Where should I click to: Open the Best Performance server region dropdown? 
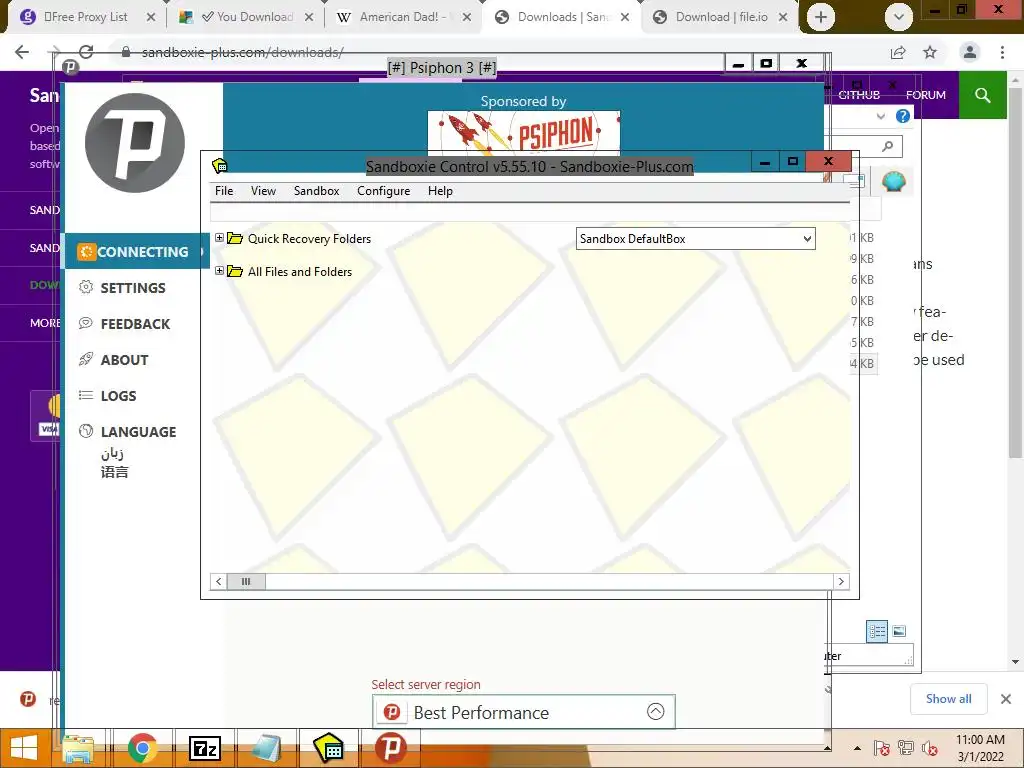pos(524,712)
